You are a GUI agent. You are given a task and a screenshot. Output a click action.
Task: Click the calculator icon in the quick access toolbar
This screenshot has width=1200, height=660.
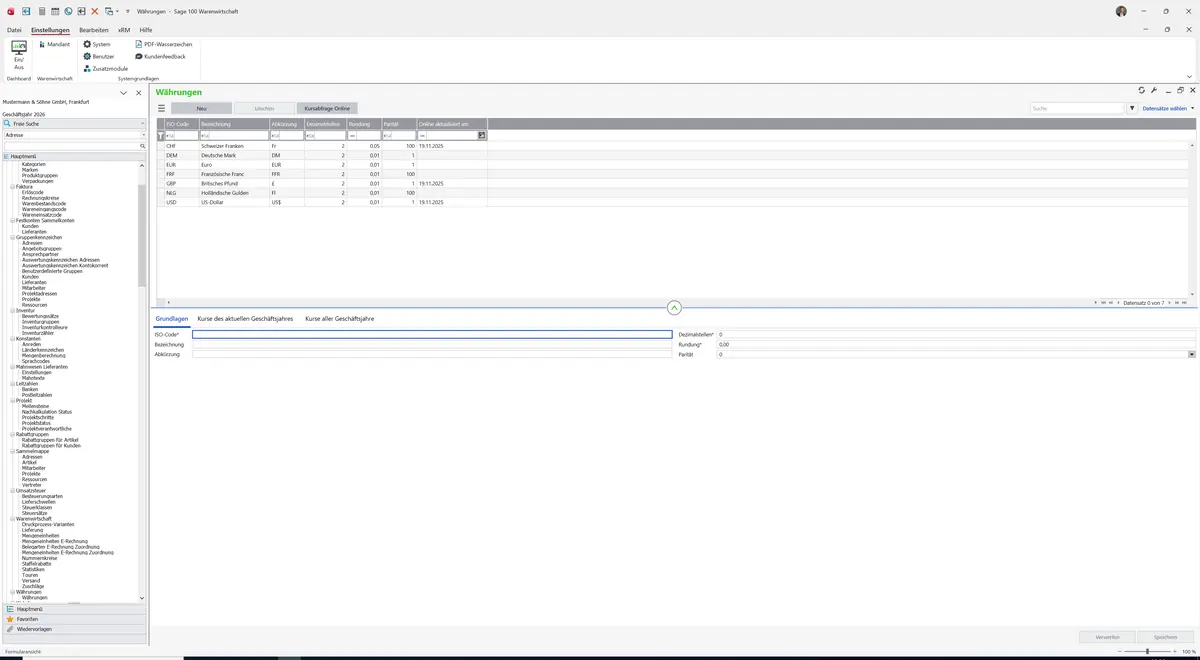[x=41, y=11]
